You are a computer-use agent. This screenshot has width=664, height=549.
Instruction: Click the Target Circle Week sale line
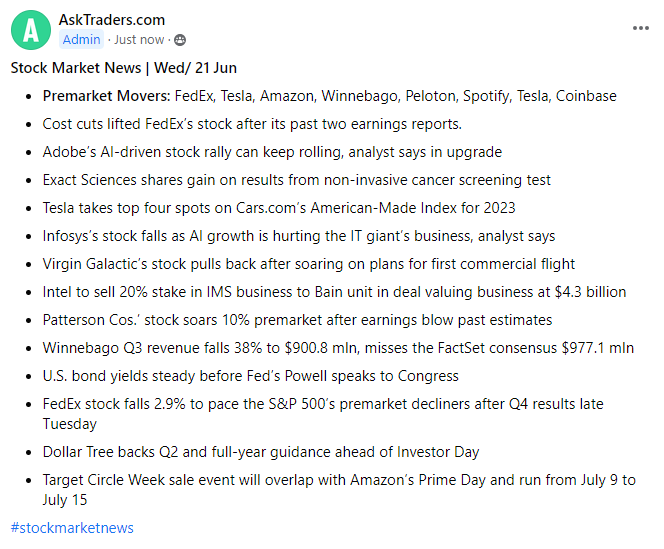(x=338, y=480)
